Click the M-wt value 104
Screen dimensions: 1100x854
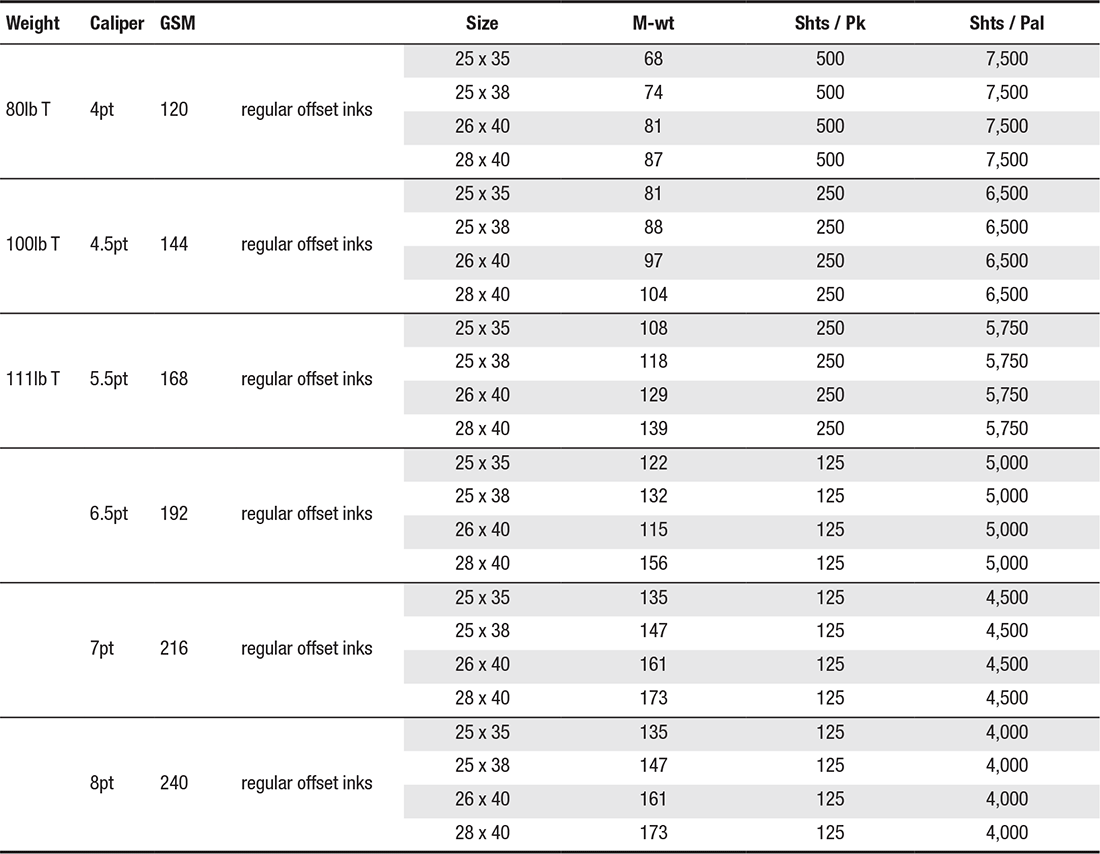click(x=653, y=295)
